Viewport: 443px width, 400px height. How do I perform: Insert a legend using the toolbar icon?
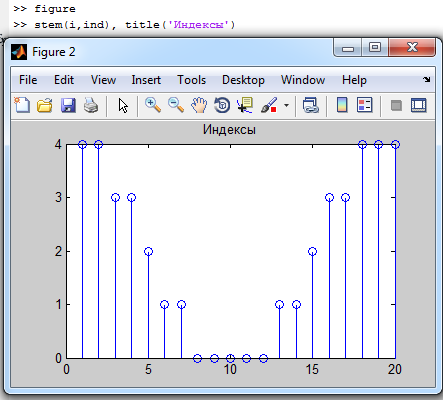[364, 105]
